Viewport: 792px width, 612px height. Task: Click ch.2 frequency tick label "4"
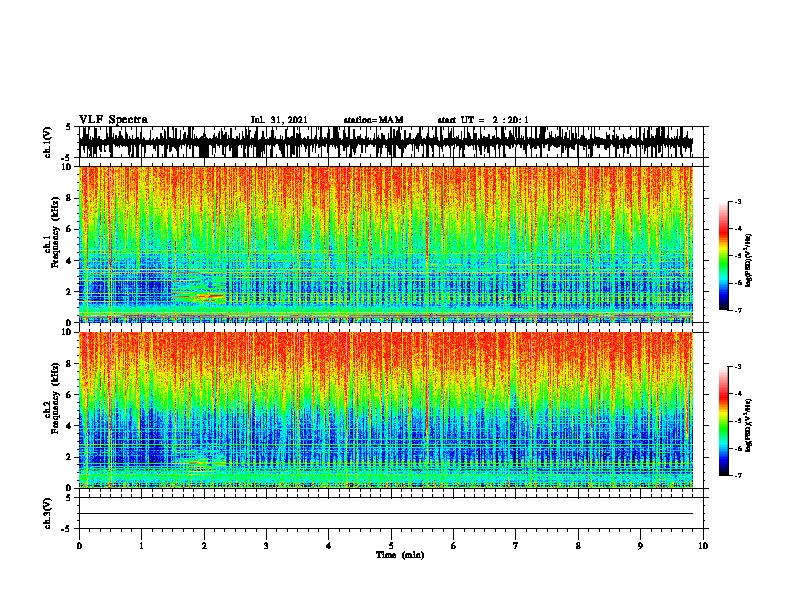point(70,426)
